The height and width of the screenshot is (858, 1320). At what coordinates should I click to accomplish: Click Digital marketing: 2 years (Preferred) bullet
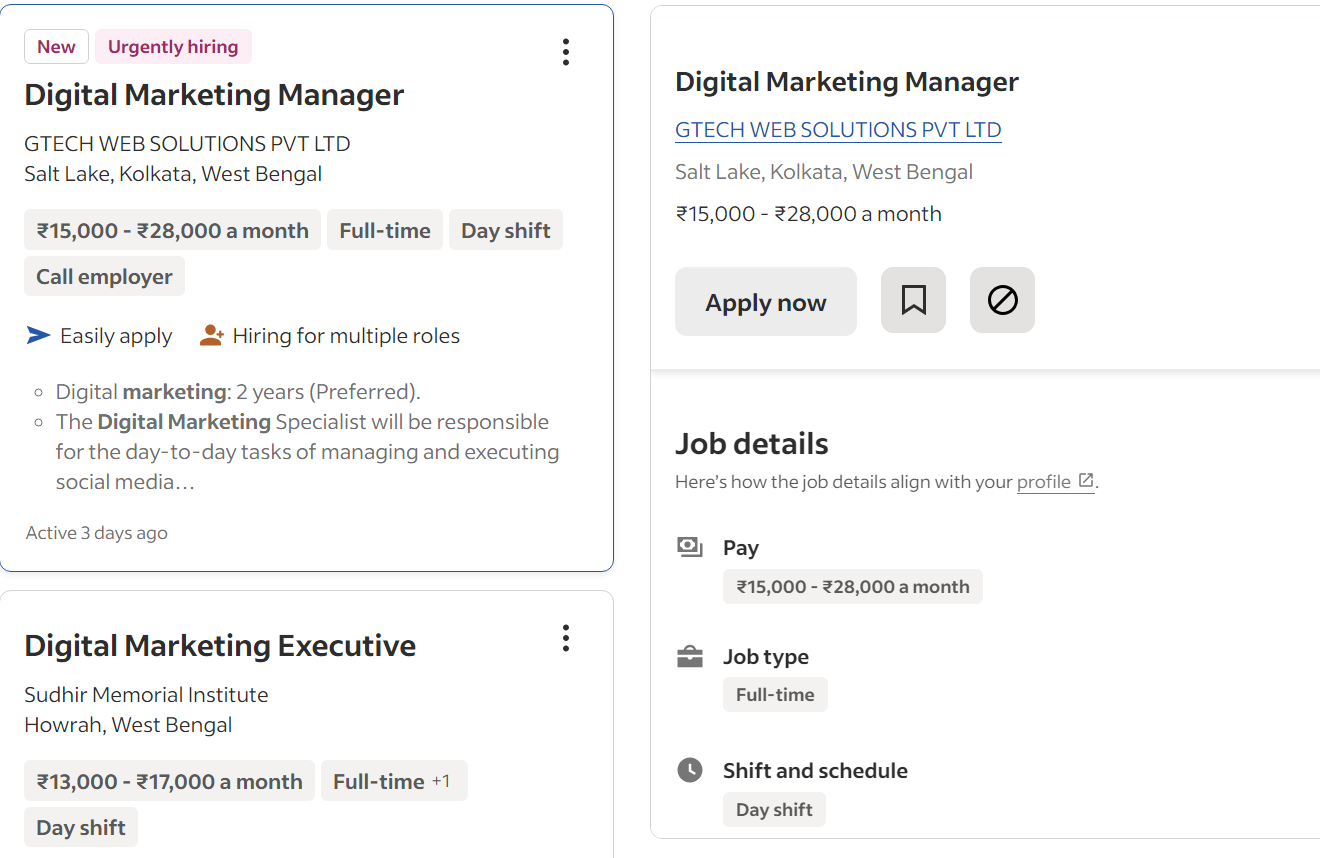(x=238, y=392)
